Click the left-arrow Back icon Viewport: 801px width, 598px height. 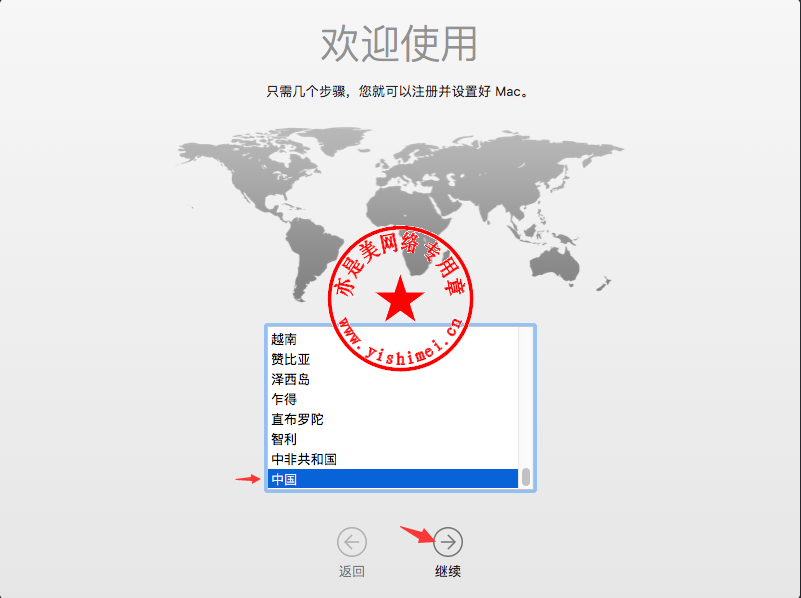(352, 542)
